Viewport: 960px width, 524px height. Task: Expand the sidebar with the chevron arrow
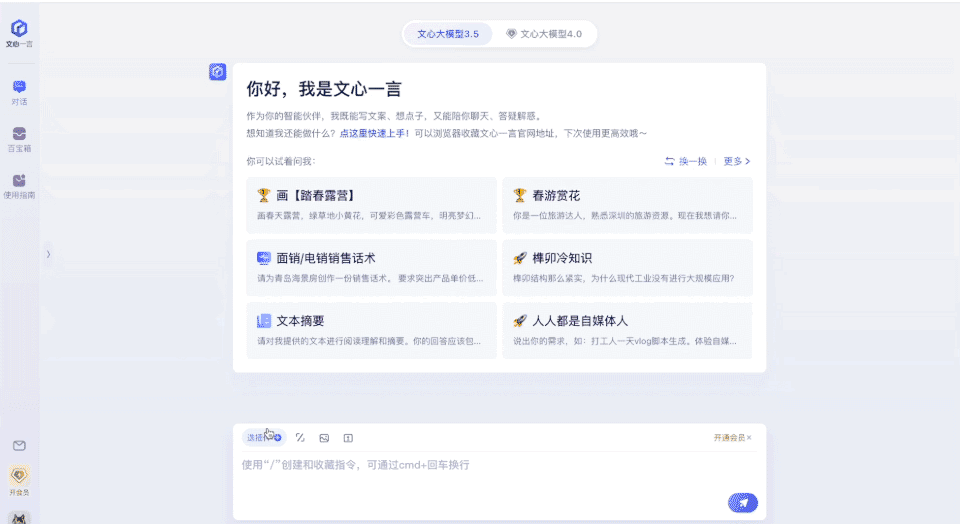coord(48,254)
